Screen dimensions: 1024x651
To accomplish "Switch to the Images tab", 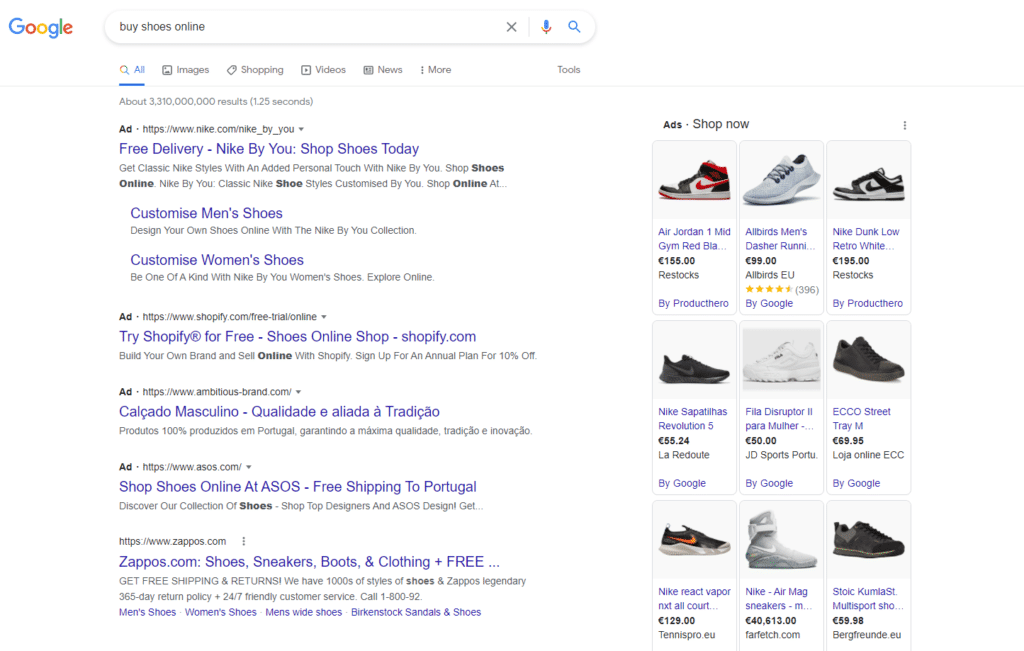I will pyautogui.click(x=185, y=70).
